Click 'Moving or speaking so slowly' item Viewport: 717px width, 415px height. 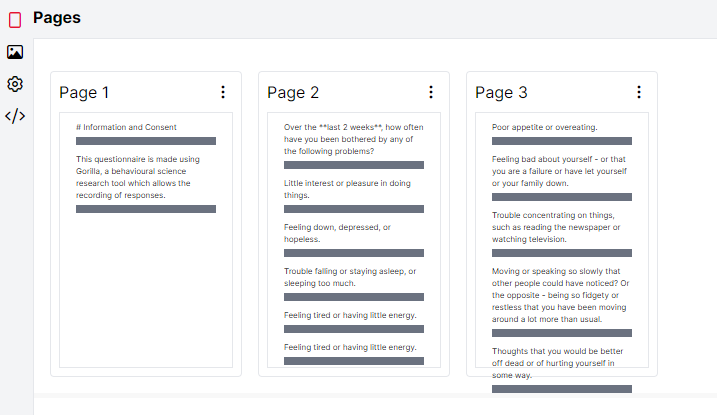coord(561,295)
